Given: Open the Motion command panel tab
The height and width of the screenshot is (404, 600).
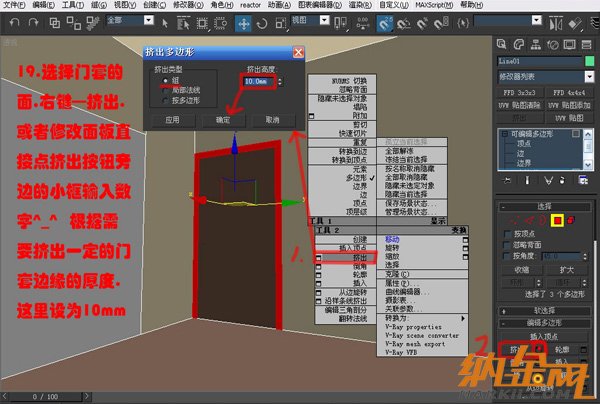Looking at the screenshot, I should tap(553, 45).
